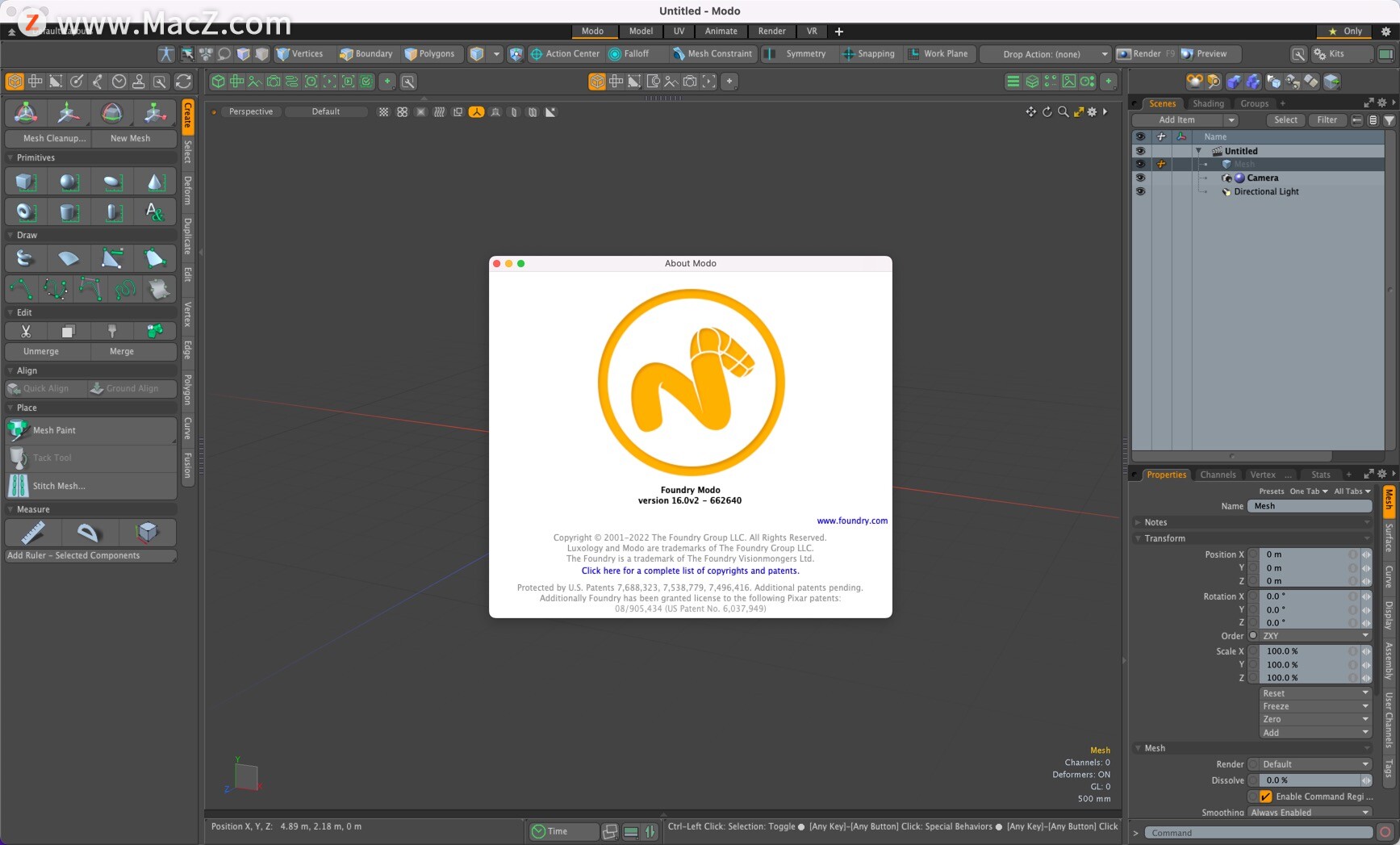Select the Cube primitive tool
The width and height of the screenshot is (1400, 845).
tap(26, 182)
